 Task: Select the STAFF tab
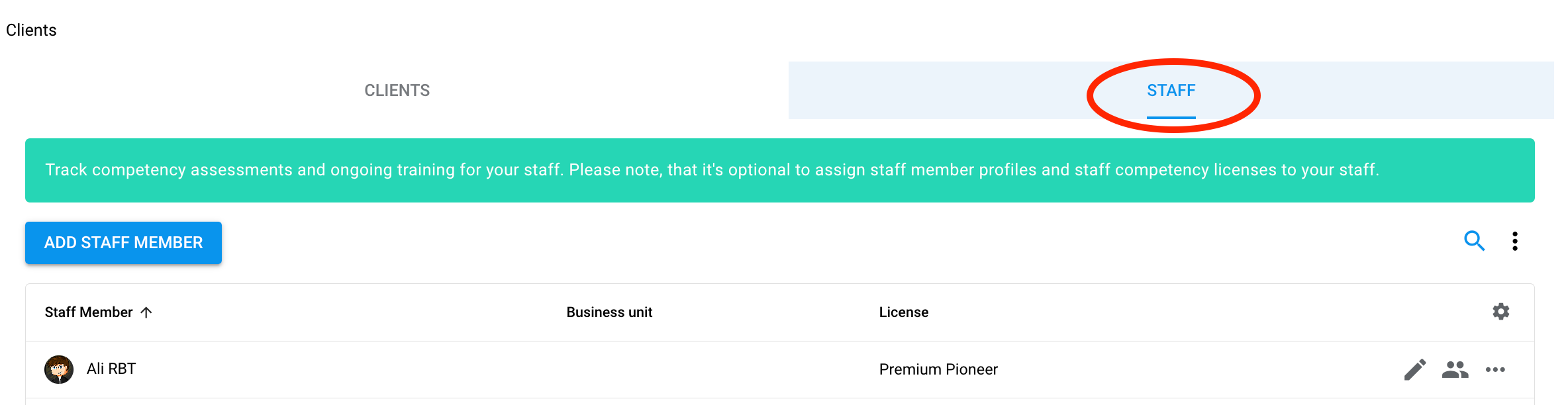click(x=1171, y=91)
